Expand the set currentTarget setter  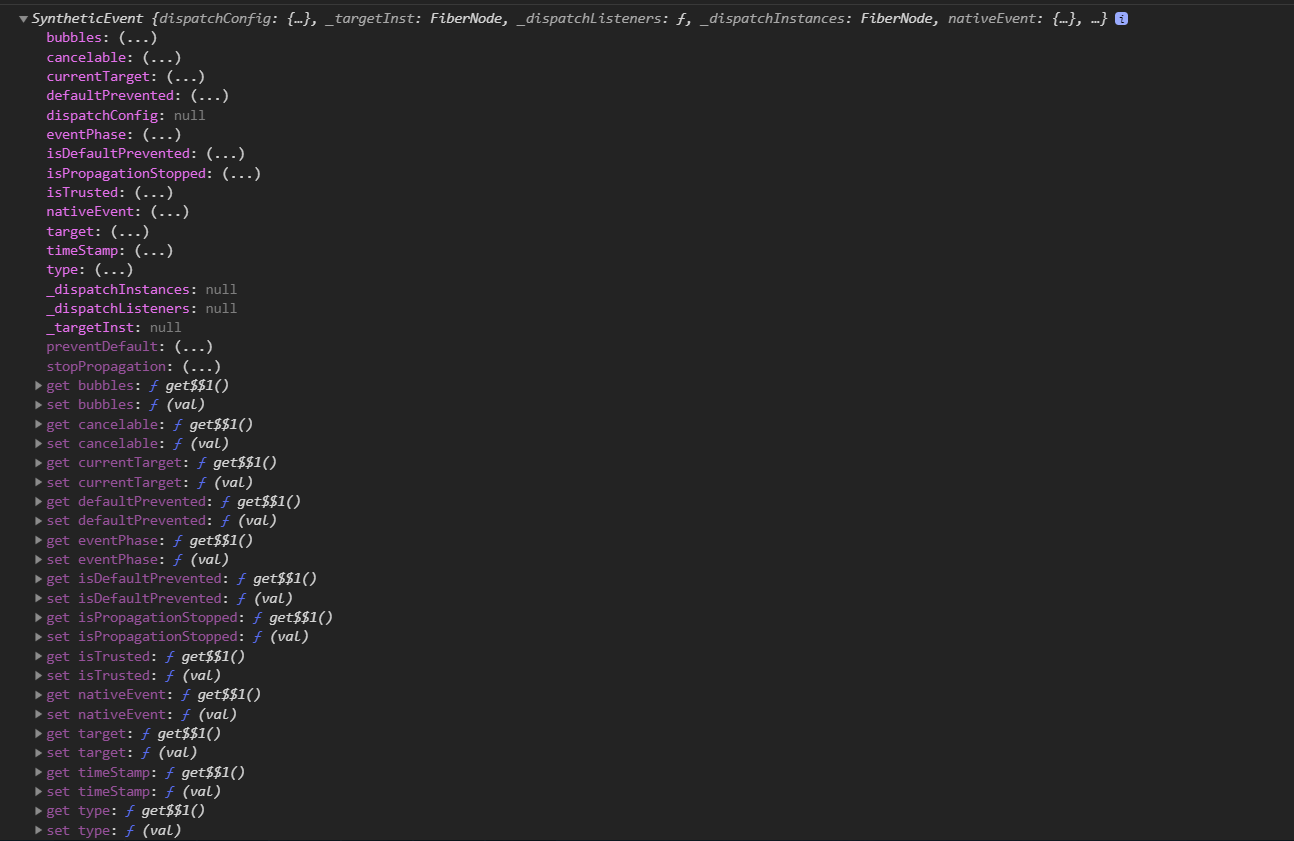click(39, 482)
